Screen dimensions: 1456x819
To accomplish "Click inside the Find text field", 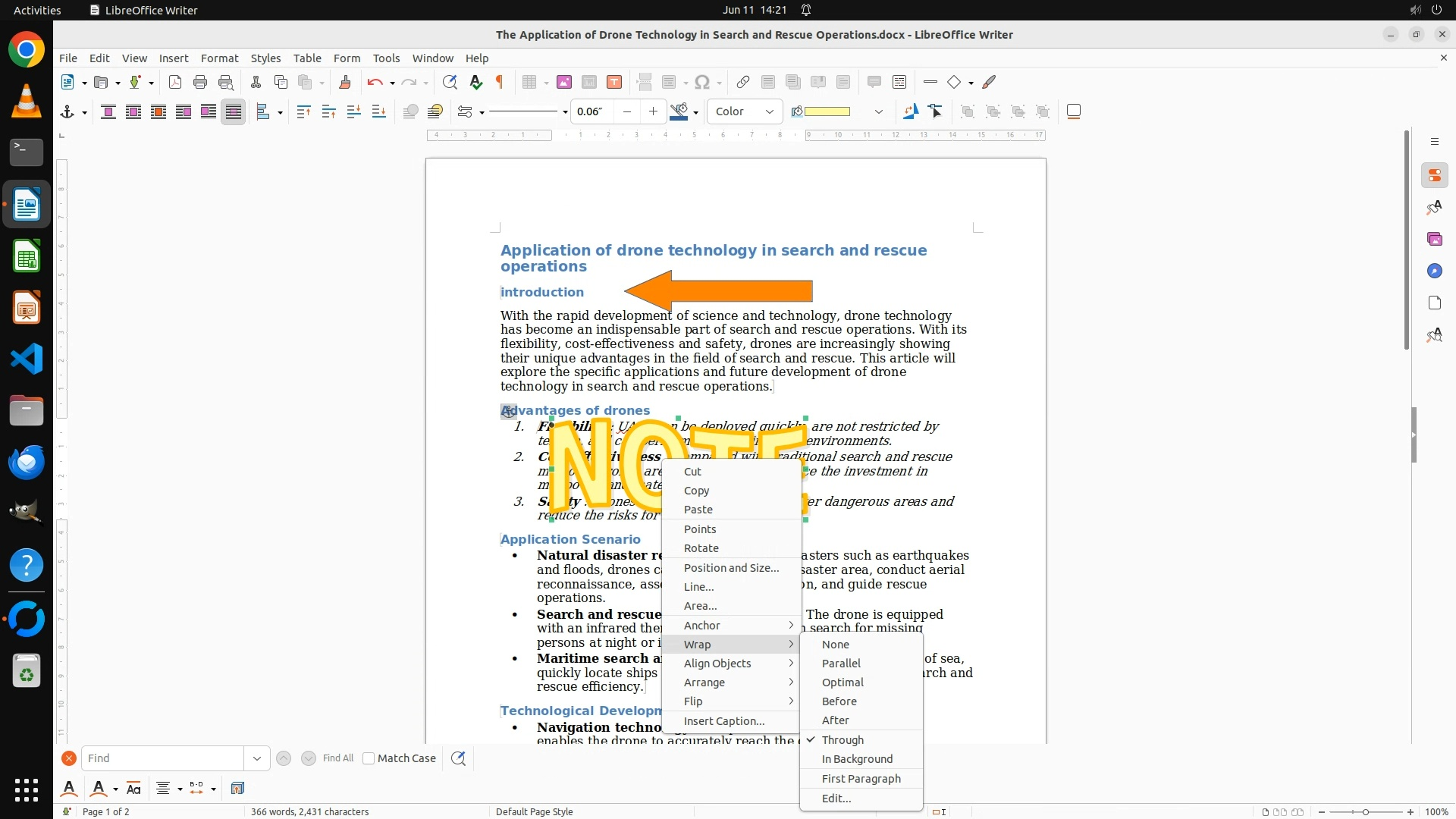I will [x=162, y=758].
